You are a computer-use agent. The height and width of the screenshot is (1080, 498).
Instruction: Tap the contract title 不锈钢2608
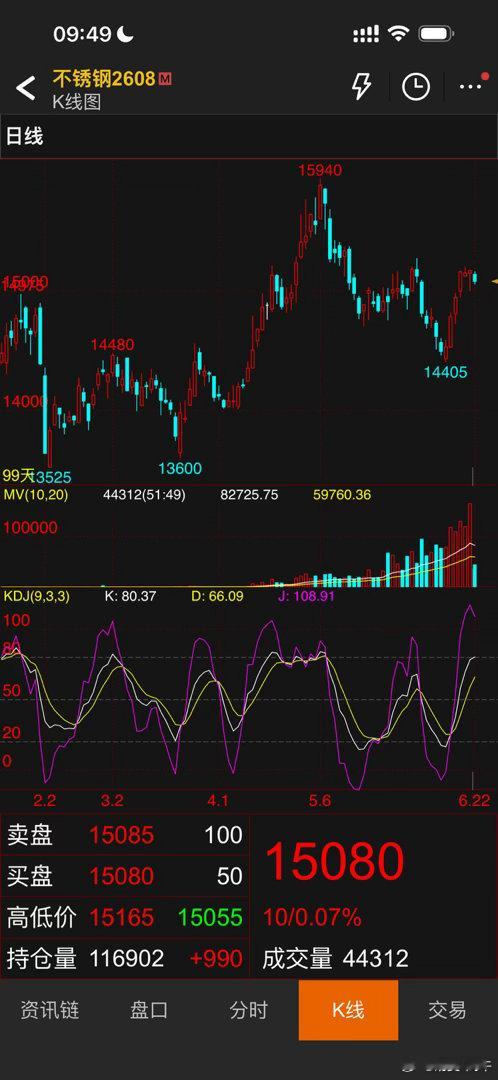(104, 79)
